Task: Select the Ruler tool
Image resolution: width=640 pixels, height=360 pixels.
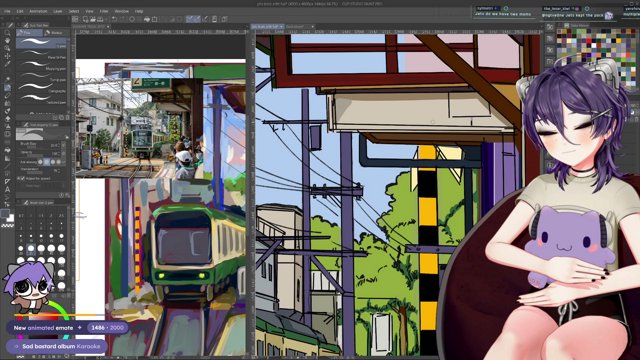Action: [x=7, y=181]
